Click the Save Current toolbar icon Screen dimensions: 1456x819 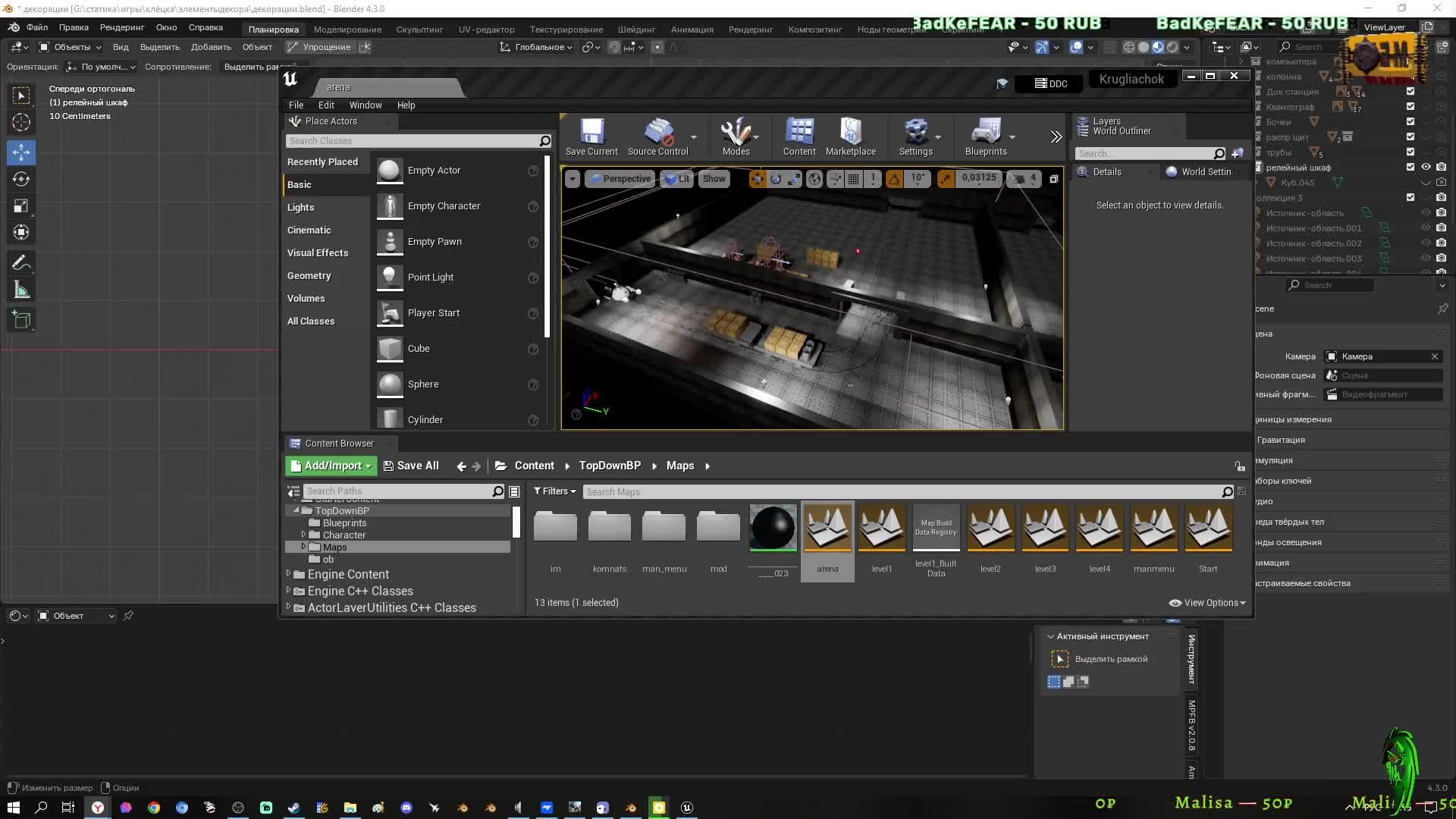(591, 136)
